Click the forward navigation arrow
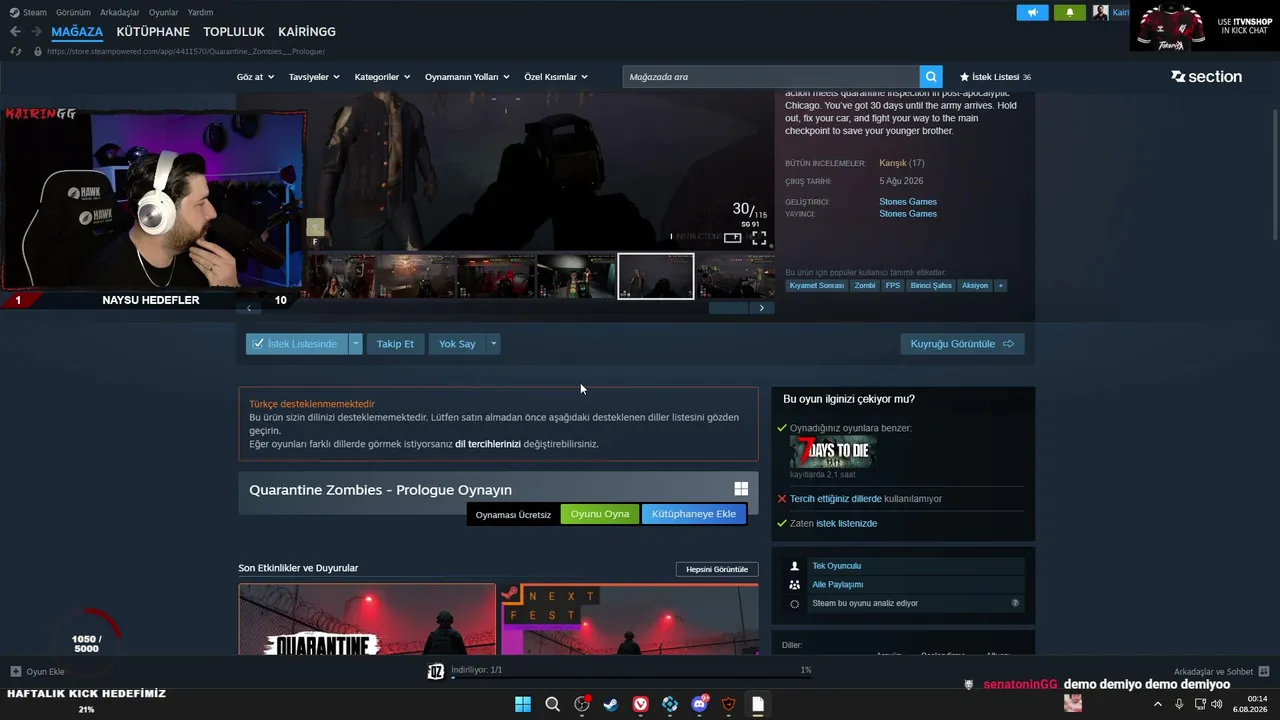The image size is (1280, 720). click(x=36, y=32)
